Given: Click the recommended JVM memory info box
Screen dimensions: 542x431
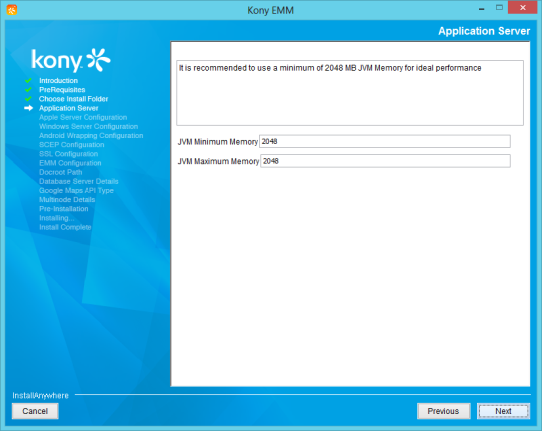Looking at the screenshot, I should tap(350, 93).
